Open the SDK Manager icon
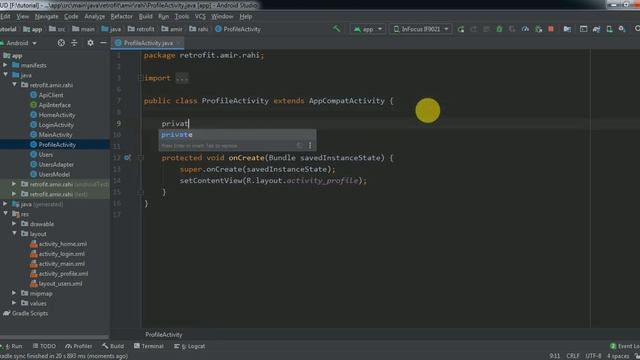640x360 pixels. pos(622,29)
